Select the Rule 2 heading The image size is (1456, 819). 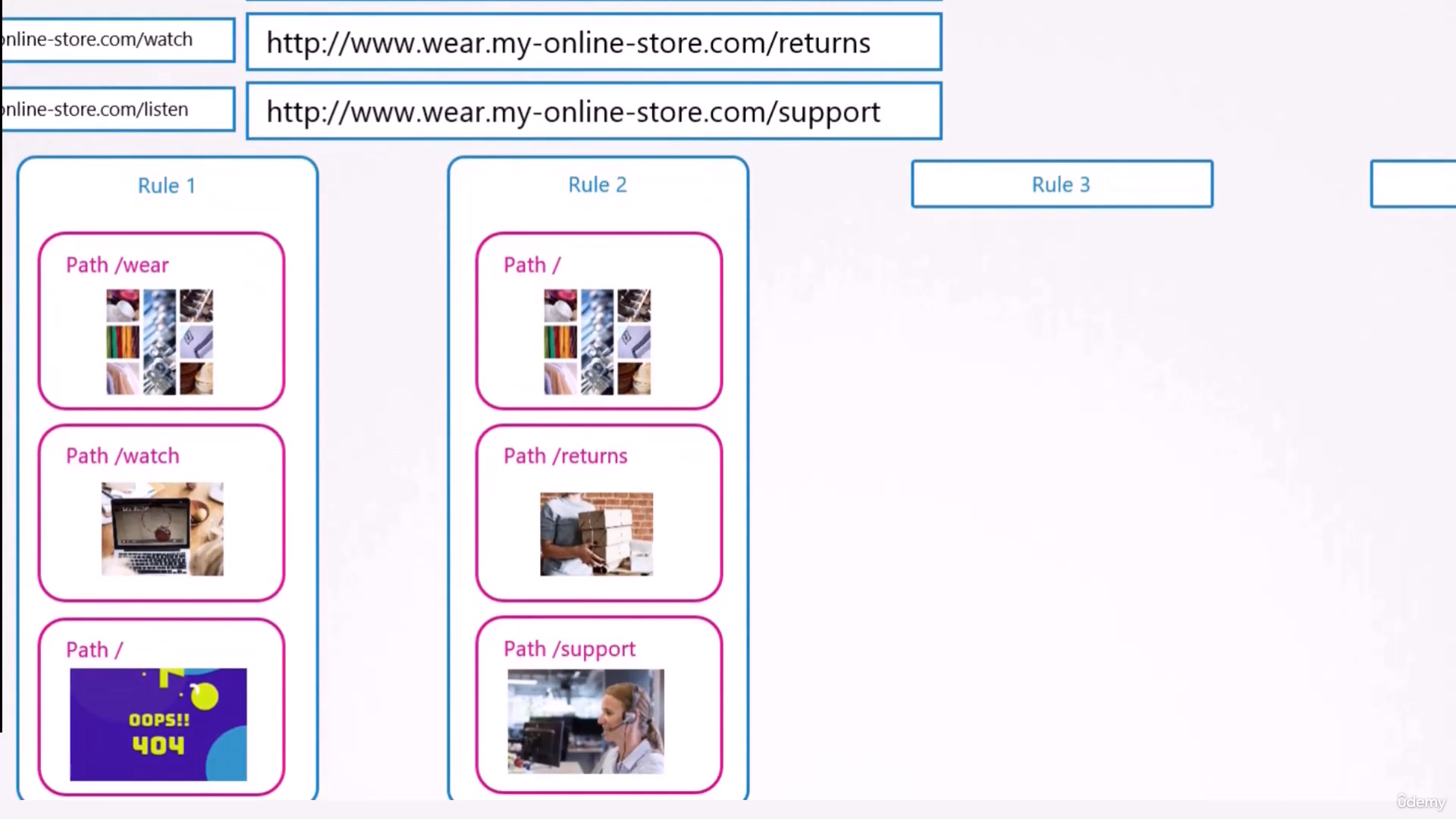[x=598, y=185]
